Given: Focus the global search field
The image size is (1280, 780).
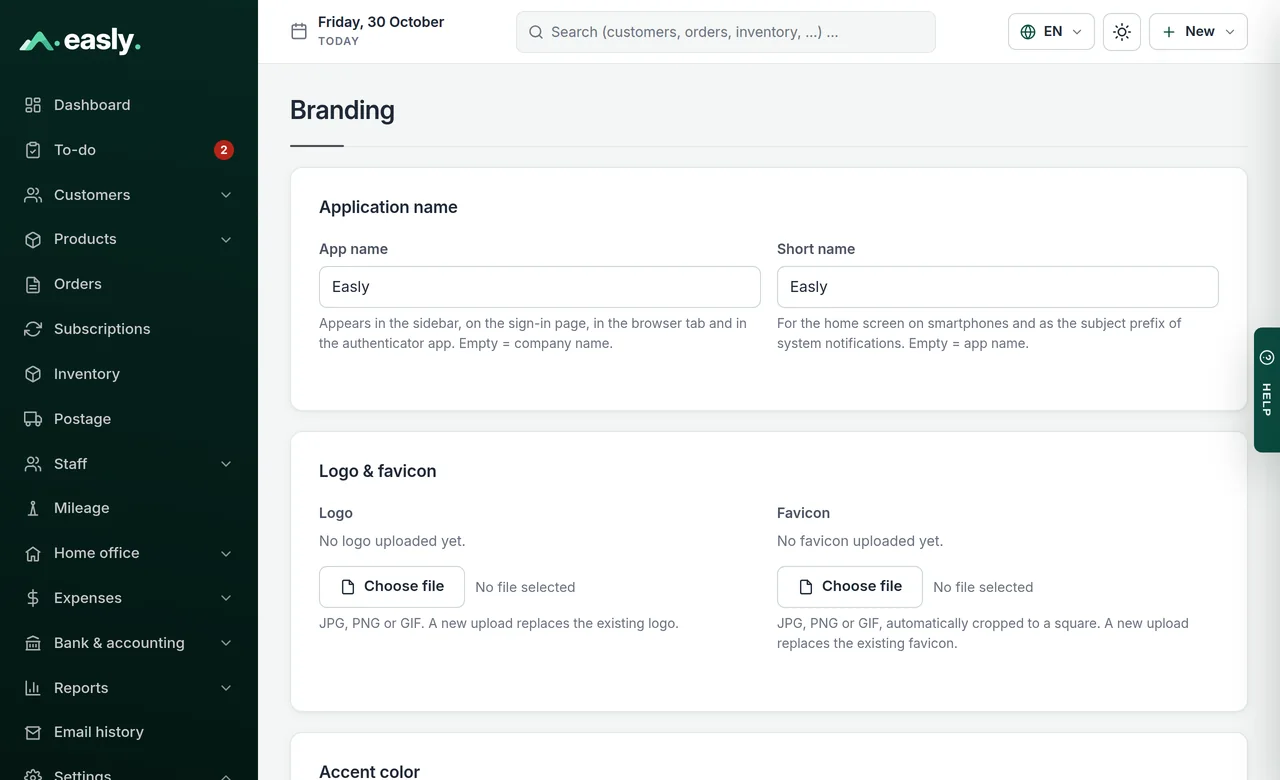Looking at the screenshot, I should pos(726,32).
